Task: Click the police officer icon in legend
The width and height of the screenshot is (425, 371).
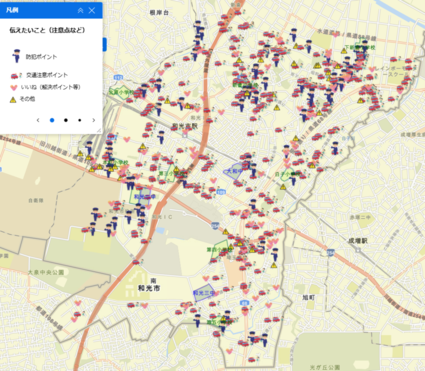Action: 16,56
